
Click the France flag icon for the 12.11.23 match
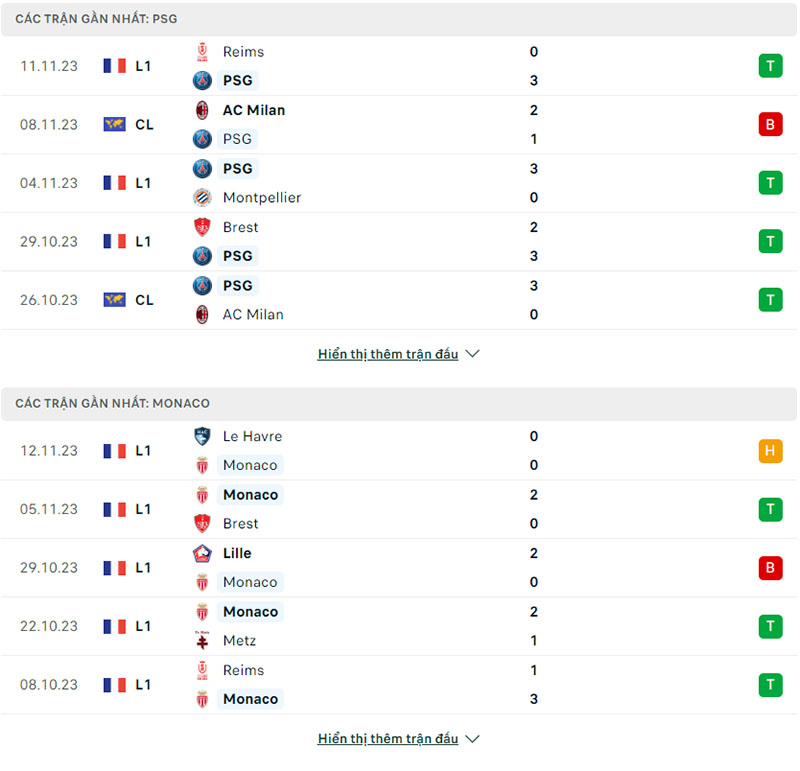[114, 451]
